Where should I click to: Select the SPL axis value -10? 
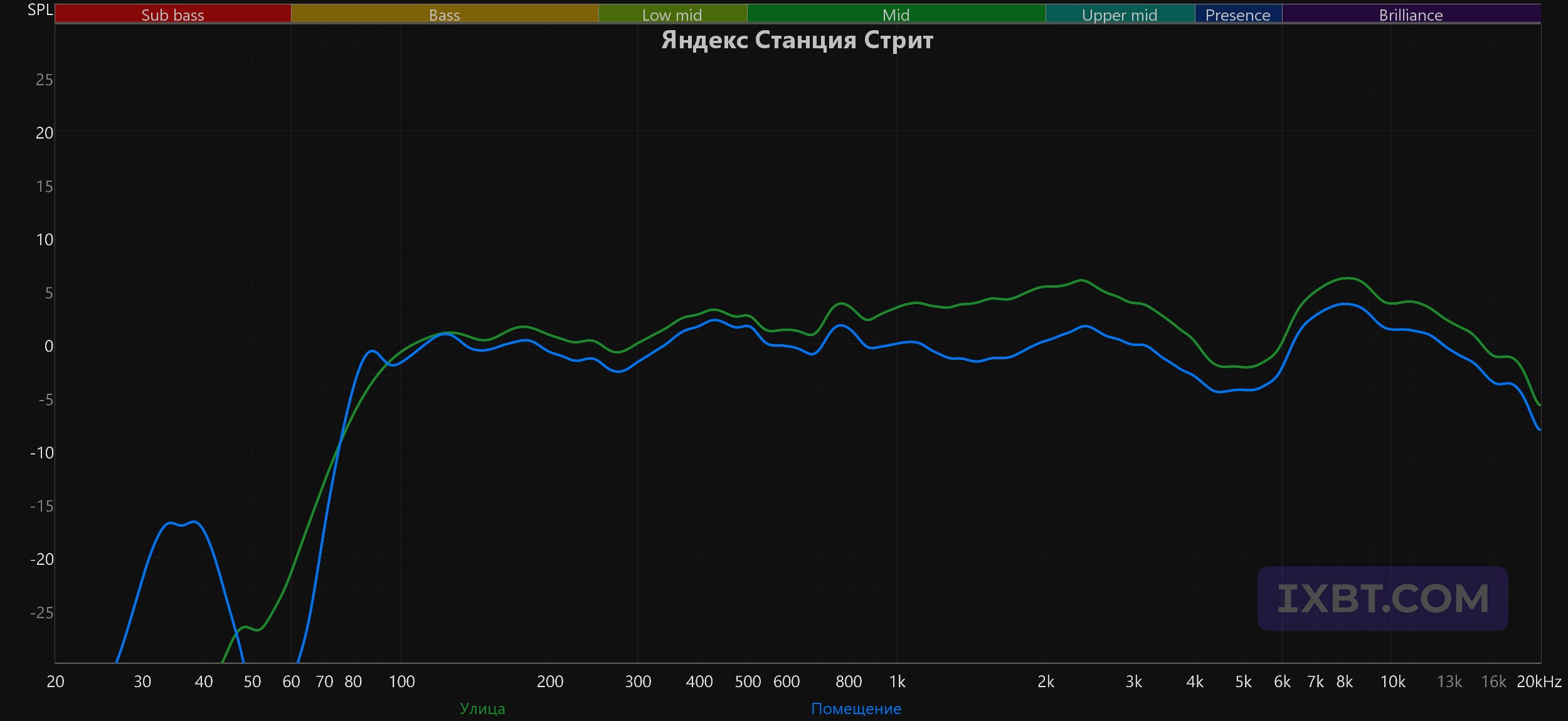(x=42, y=453)
